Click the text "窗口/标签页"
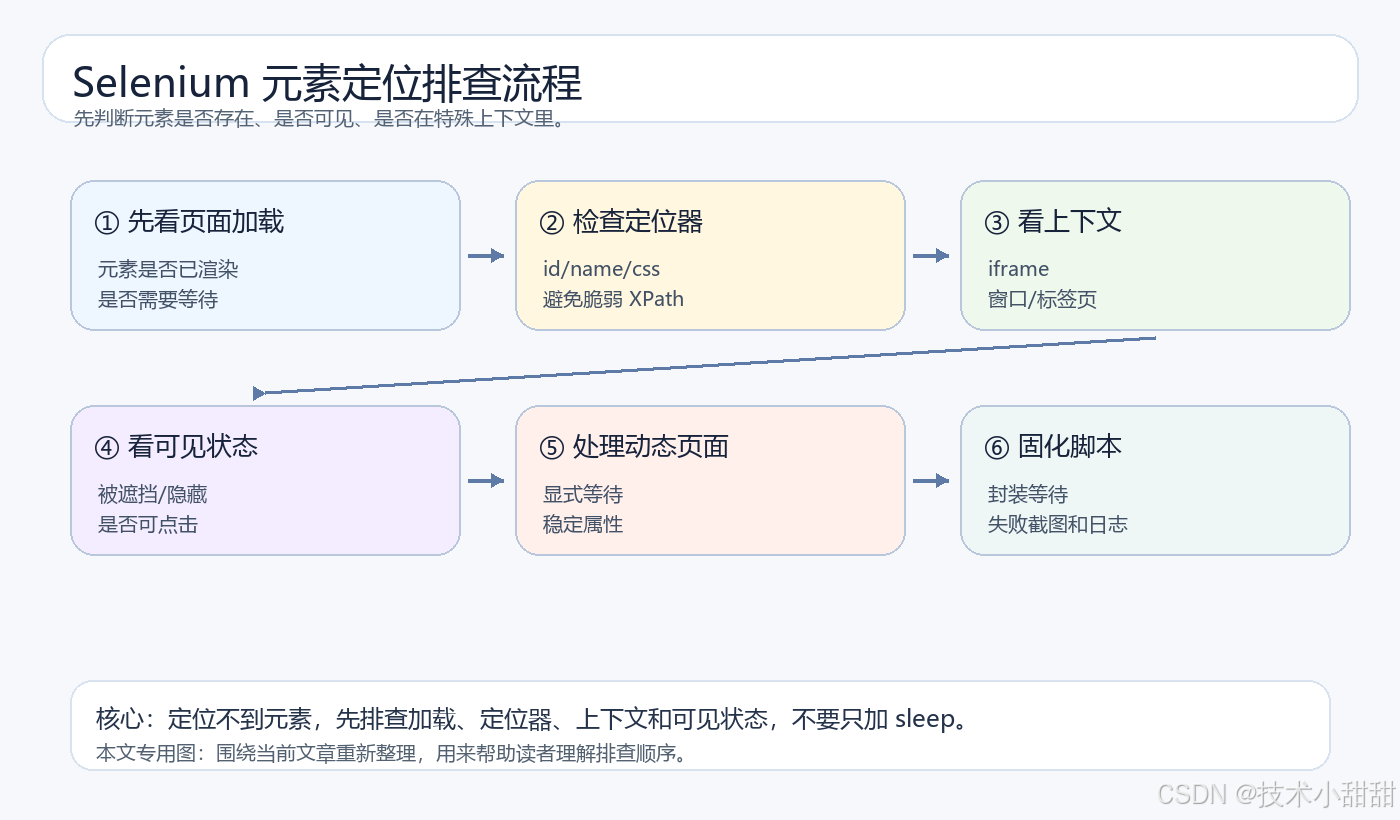Image resolution: width=1400 pixels, height=820 pixels. (1042, 299)
